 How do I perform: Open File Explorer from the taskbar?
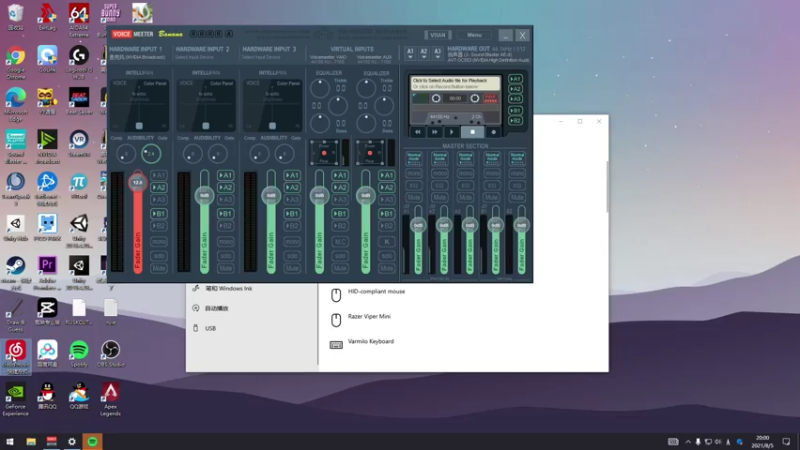click(31, 442)
